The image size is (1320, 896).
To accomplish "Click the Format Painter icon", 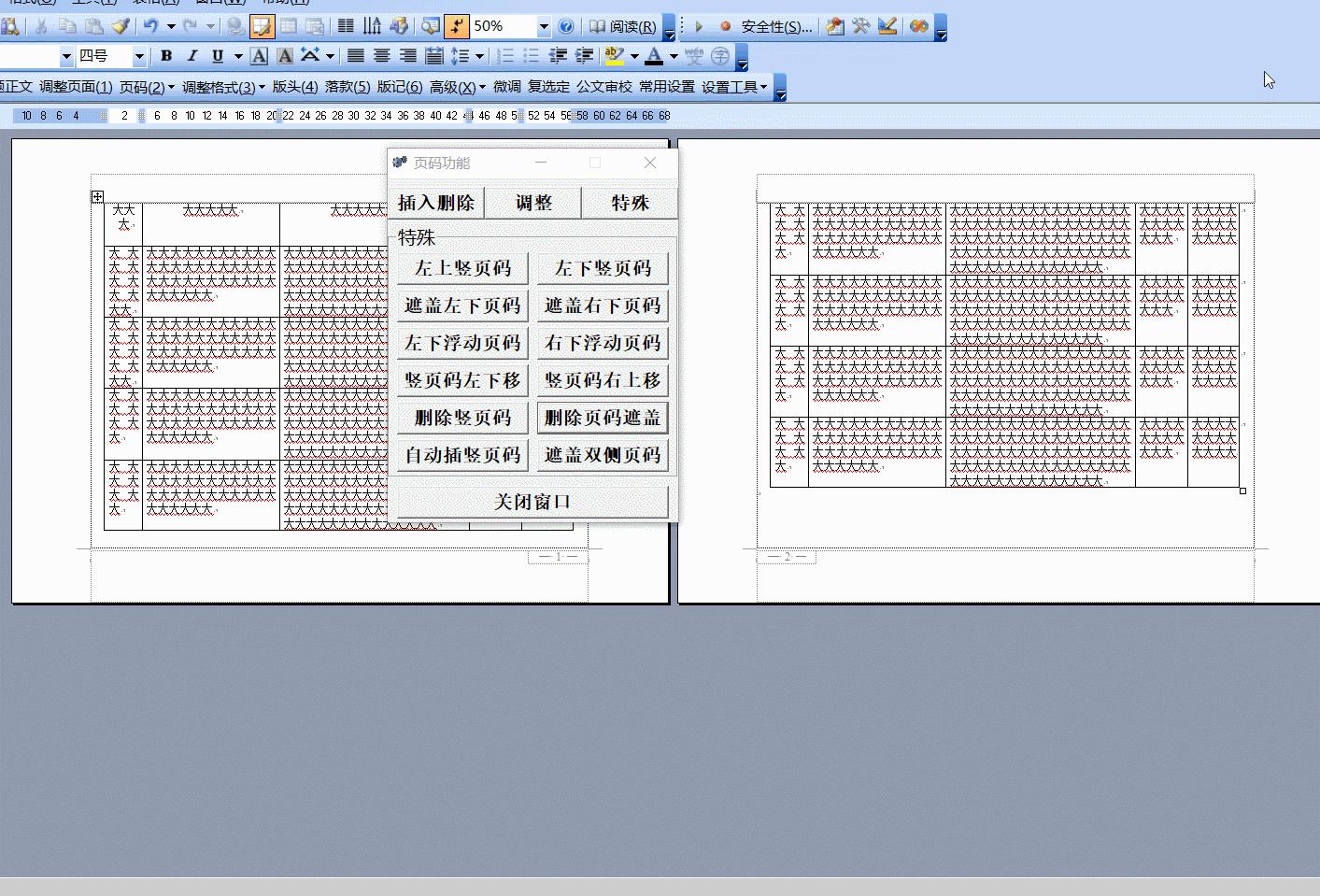I will pyautogui.click(x=121, y=26).
